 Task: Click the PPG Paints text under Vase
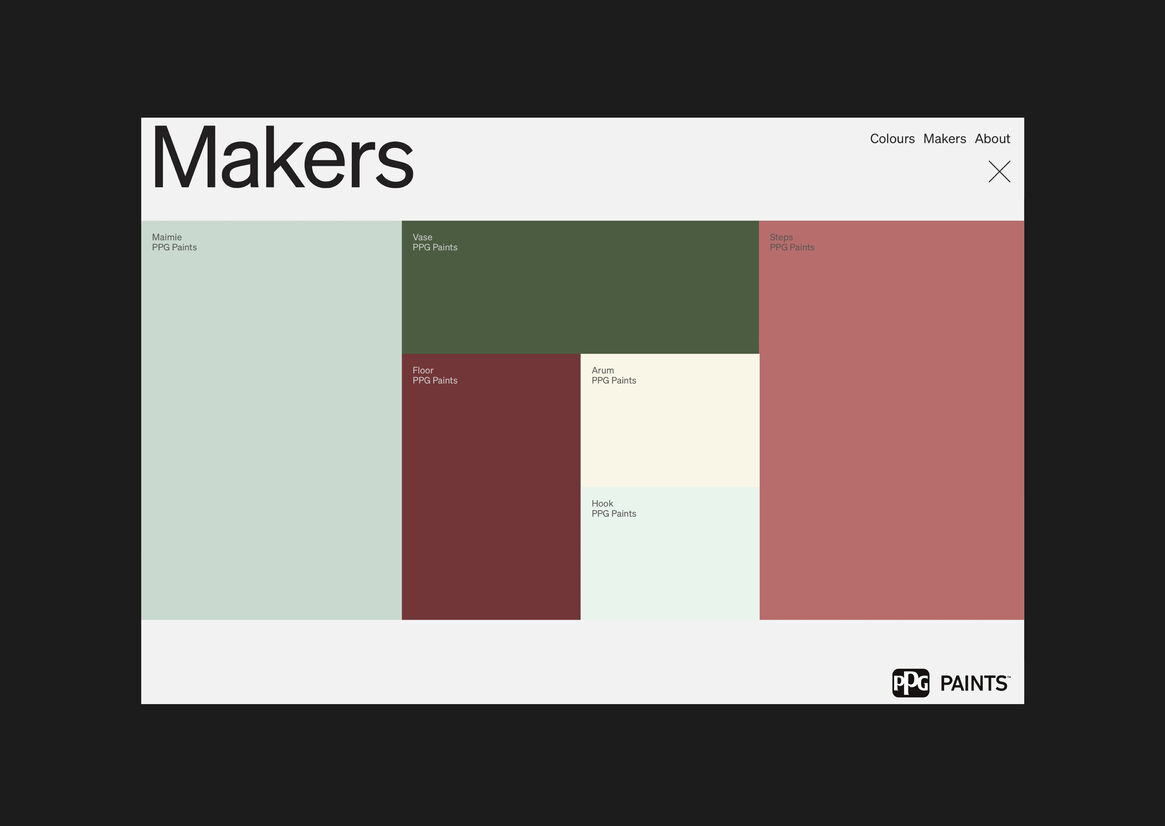[x=435, y=248]
